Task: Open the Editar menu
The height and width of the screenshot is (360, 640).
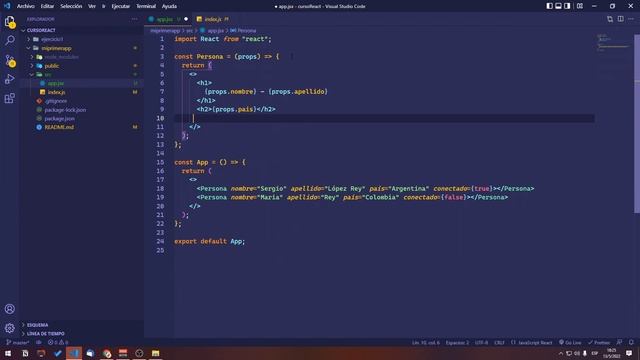Action: point(47,6)
